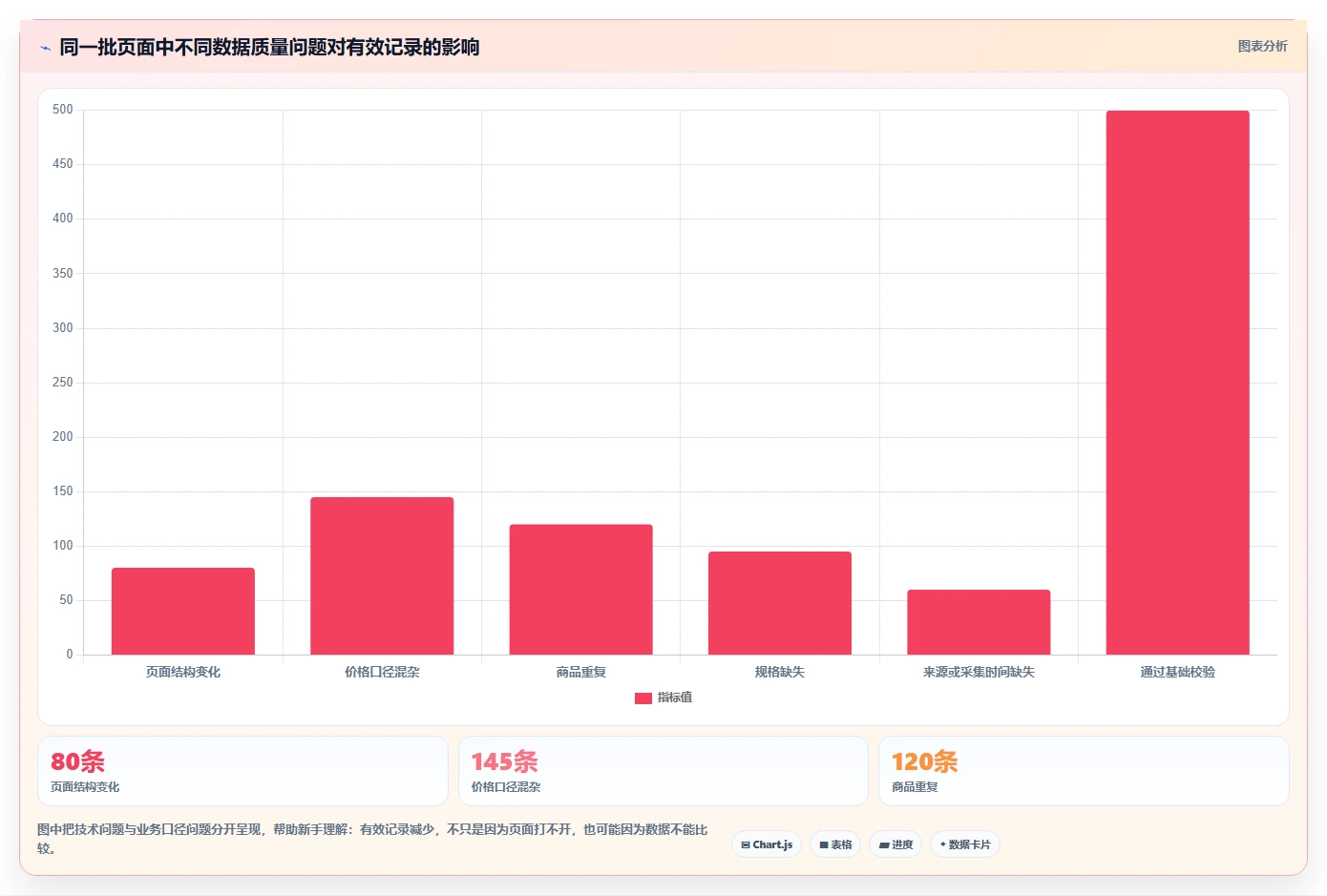1327x896 pixels.
Task: Click the icon in the 进度 chip
Action: coord(884,845)
